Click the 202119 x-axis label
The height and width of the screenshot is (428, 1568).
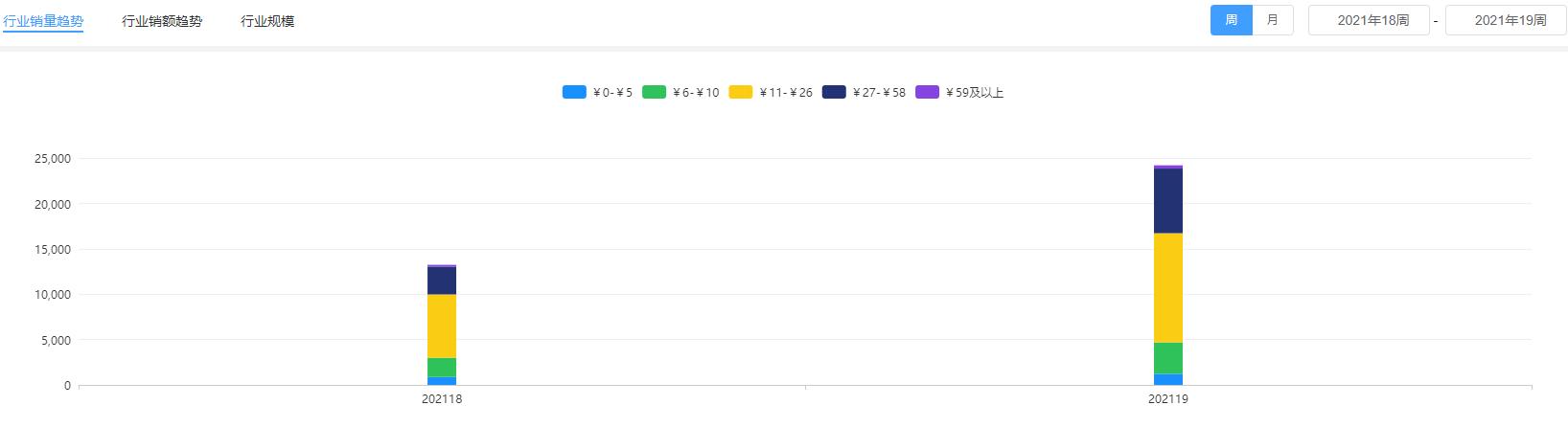click(x=1168, y=399)
